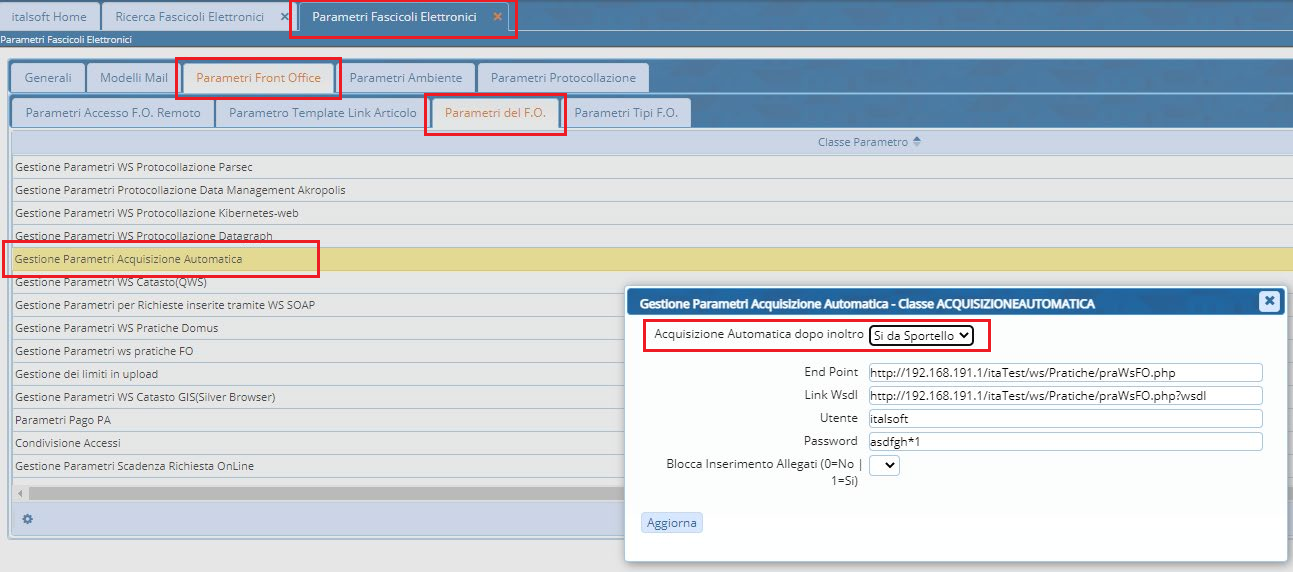The width and height of the screenshot is (1293, 572).
Task: Open Parametri Accesso F.O. Remoto subtab
Action: click(113, 113)
